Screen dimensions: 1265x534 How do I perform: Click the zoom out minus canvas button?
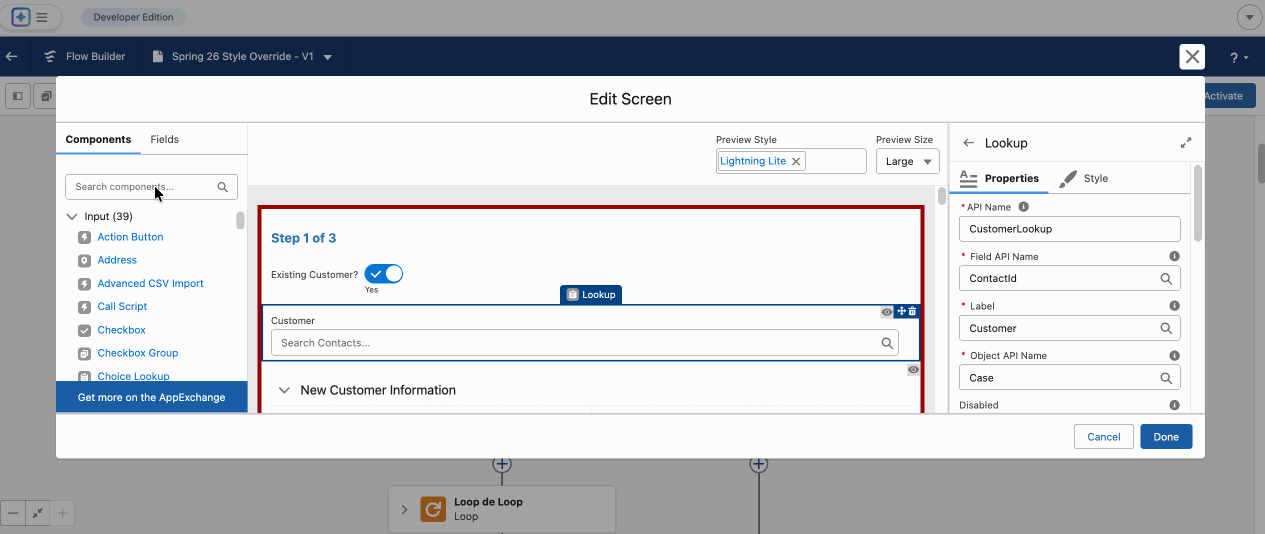(x=13, y=513)
